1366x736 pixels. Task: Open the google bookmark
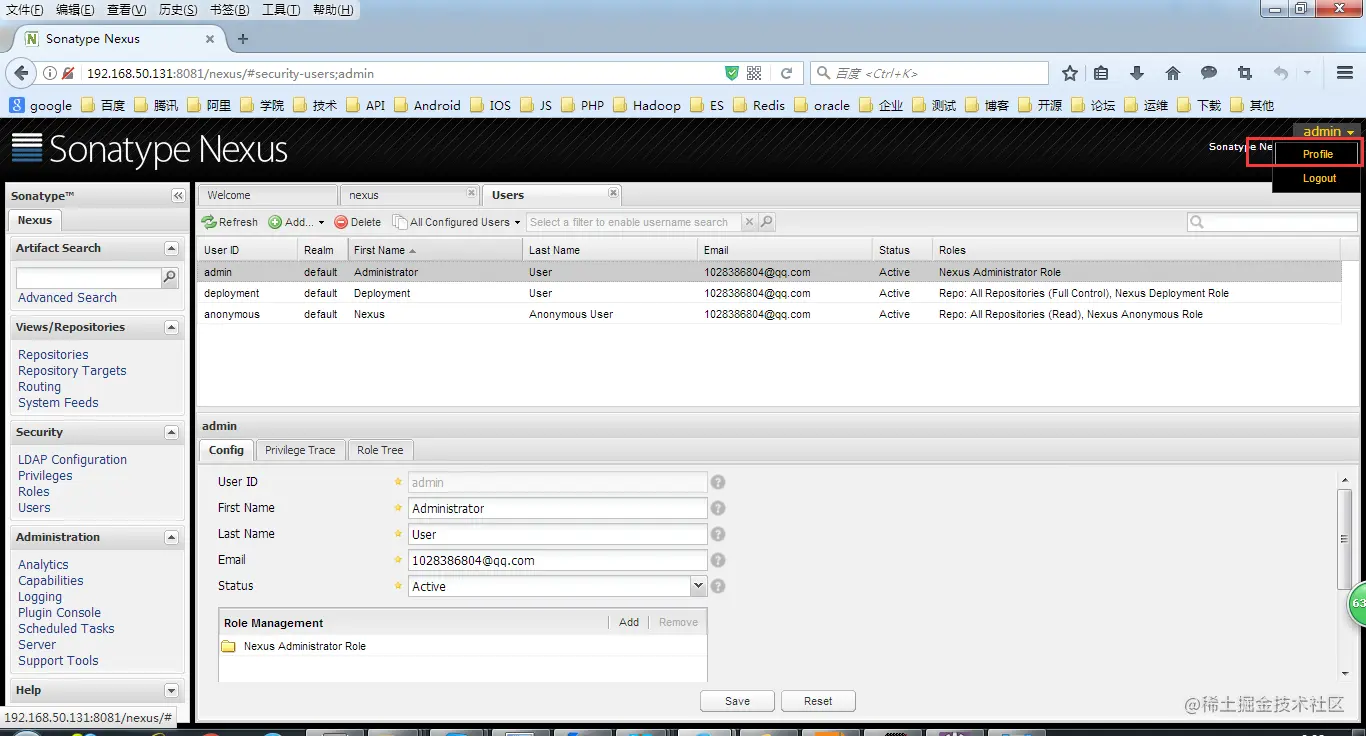(40, 105)
